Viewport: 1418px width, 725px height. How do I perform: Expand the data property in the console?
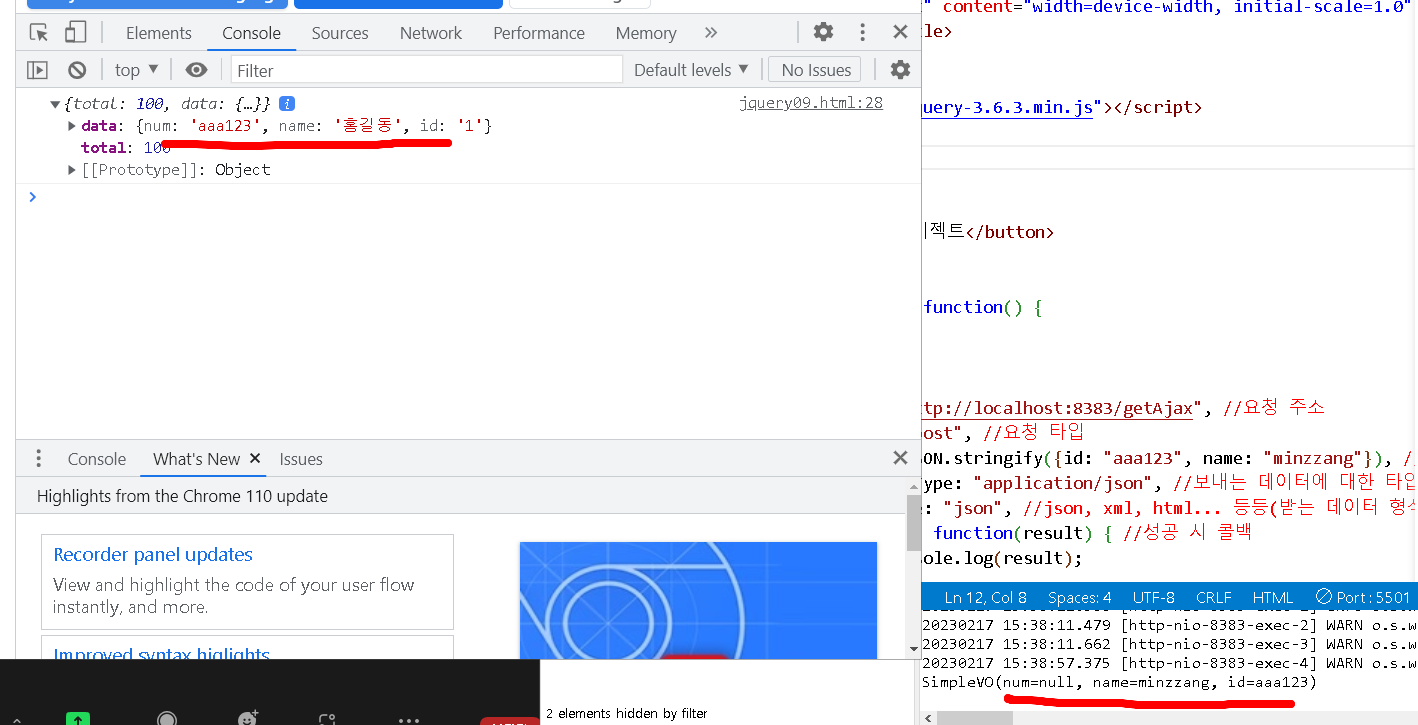pos(72,126)
